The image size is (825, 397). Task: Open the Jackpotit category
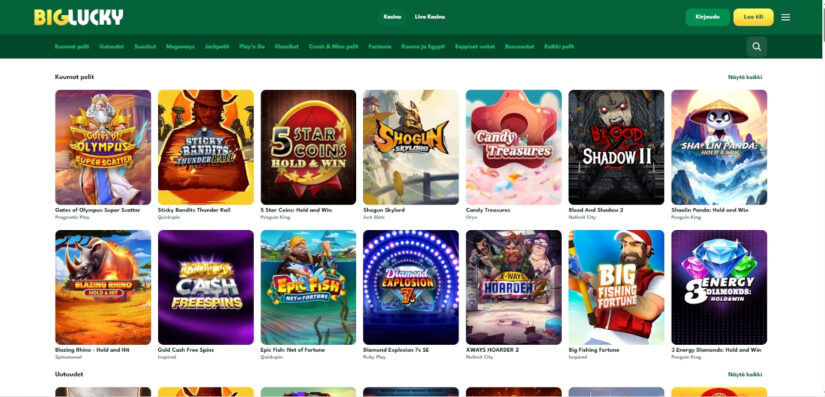pos(217,46)
